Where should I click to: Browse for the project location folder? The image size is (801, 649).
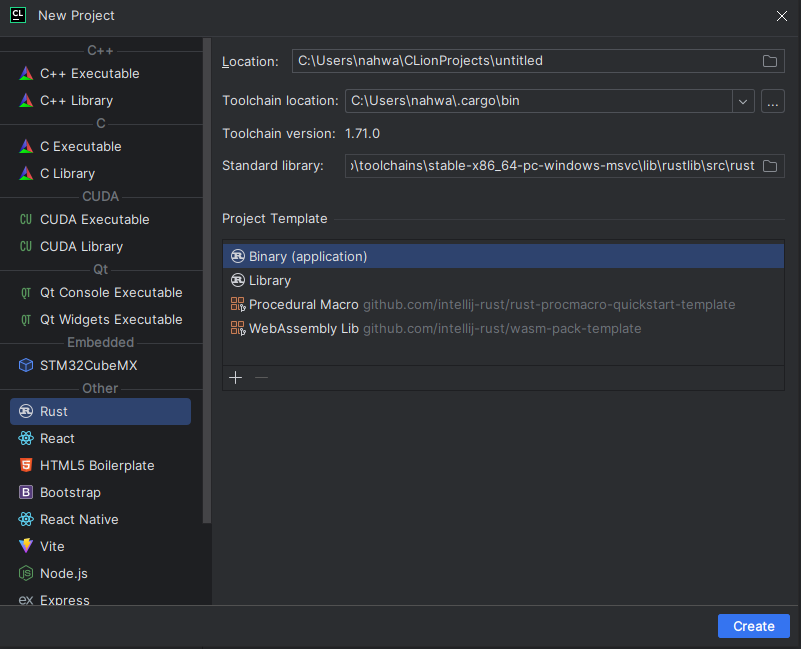(770, 61)
